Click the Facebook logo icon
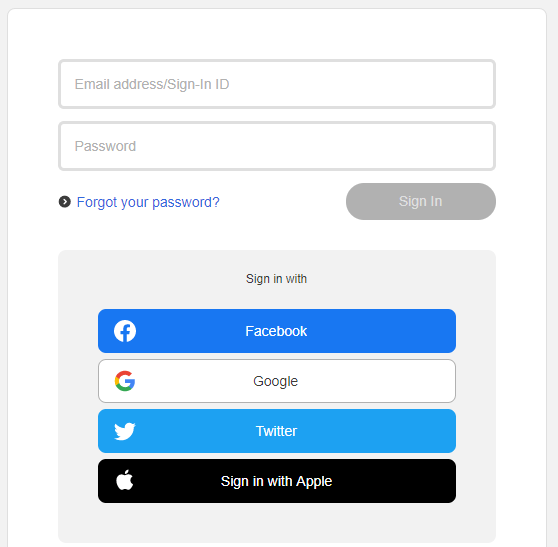Viewport: 558px width, 547px height. 125,331
